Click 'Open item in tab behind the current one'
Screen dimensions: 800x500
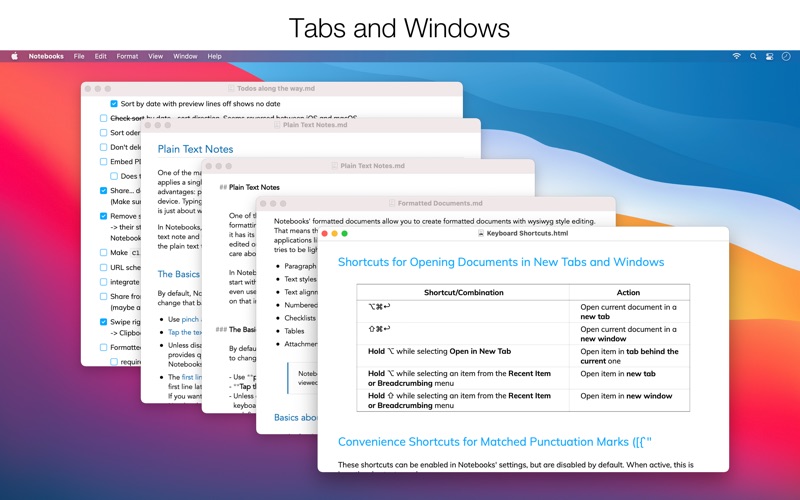(x=629, y=356)
